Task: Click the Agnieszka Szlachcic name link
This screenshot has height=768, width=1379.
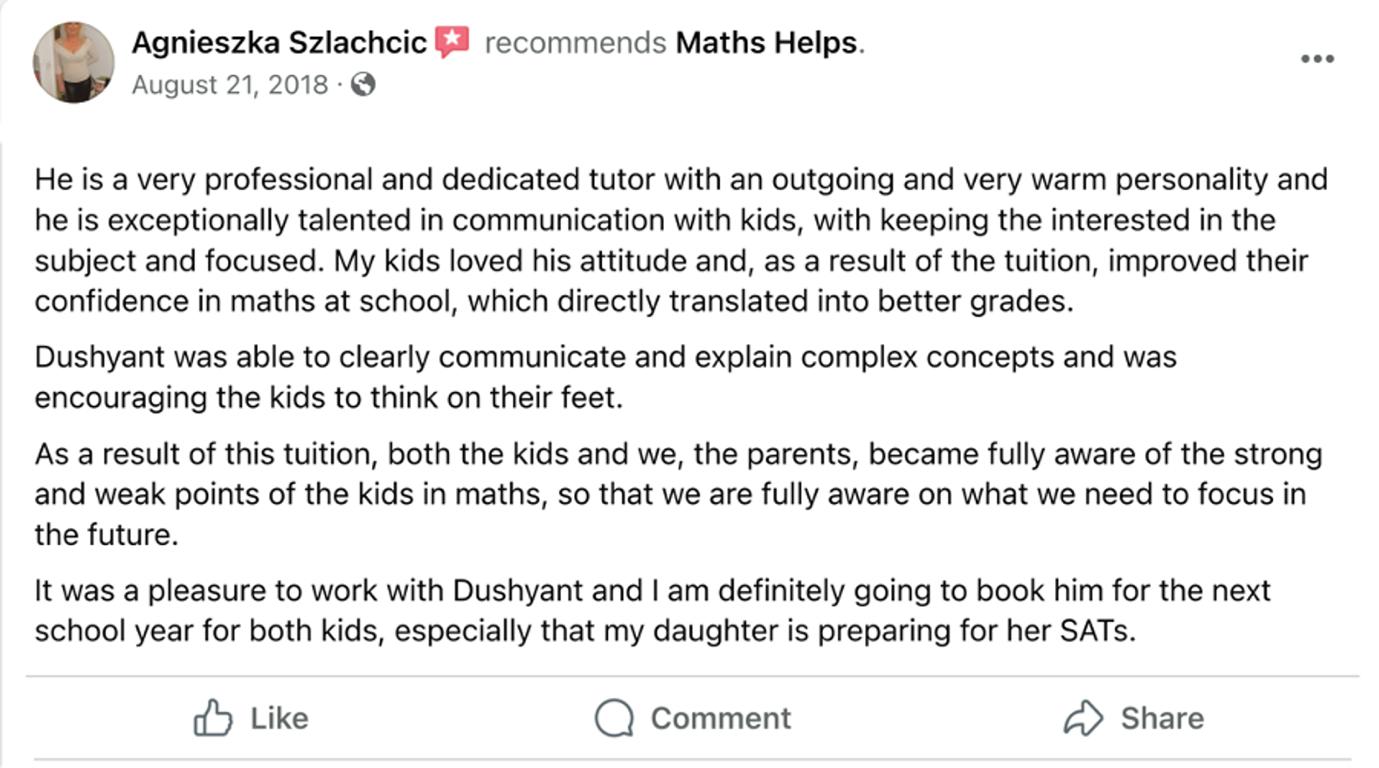Action: pos(279,43)
